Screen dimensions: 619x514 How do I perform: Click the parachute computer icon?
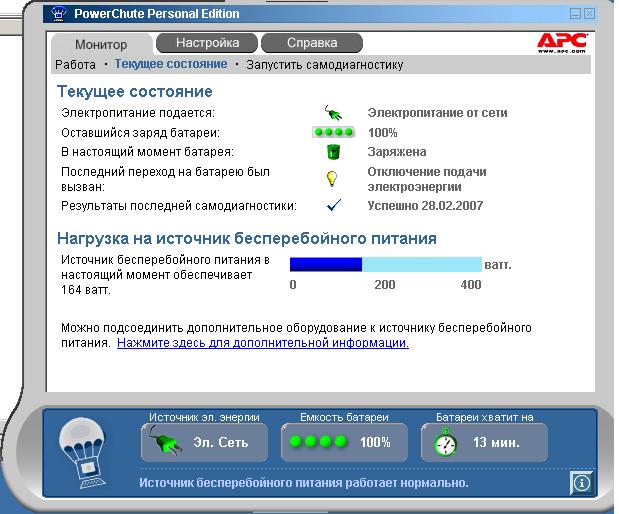click(83, 453)
